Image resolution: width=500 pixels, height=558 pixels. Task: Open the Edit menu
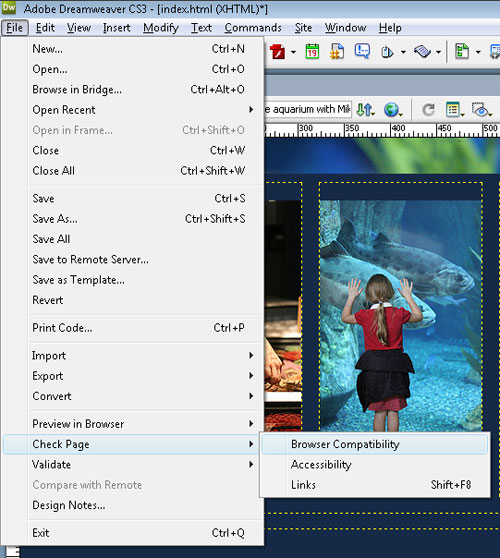pyautogui.click(x=45, y=28)
